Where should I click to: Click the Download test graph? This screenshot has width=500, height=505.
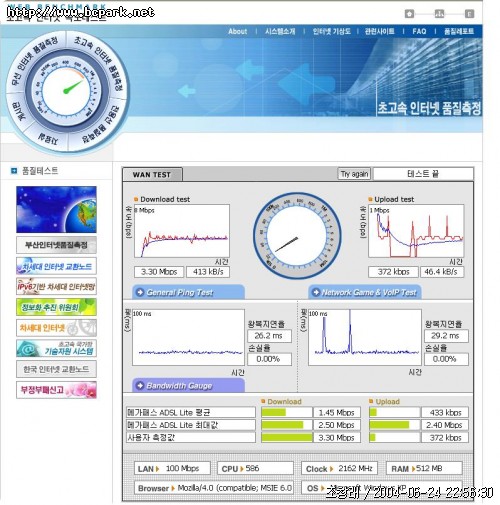(x=182, y=231)
